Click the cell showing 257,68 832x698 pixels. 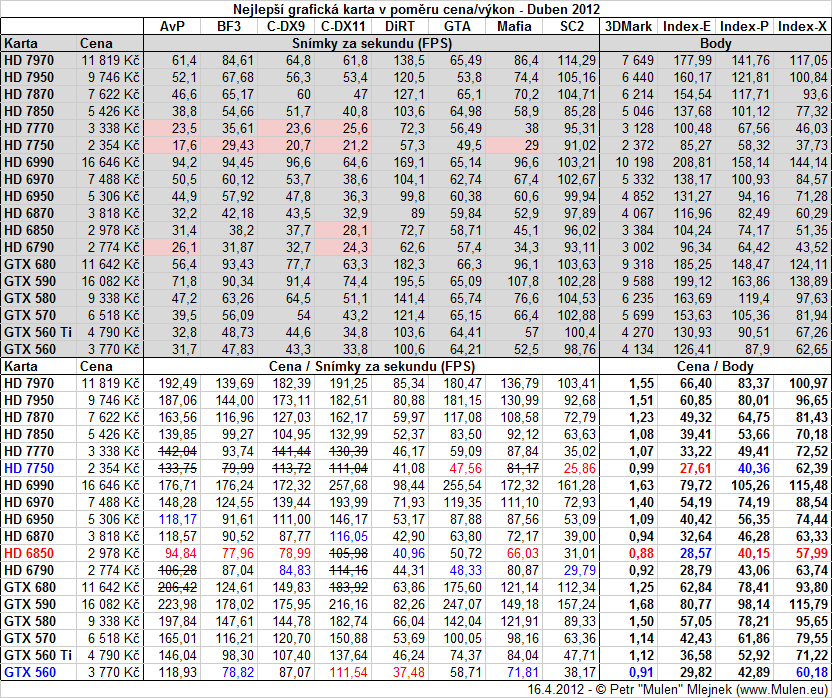pyautogui.click(x=349, y=485)
